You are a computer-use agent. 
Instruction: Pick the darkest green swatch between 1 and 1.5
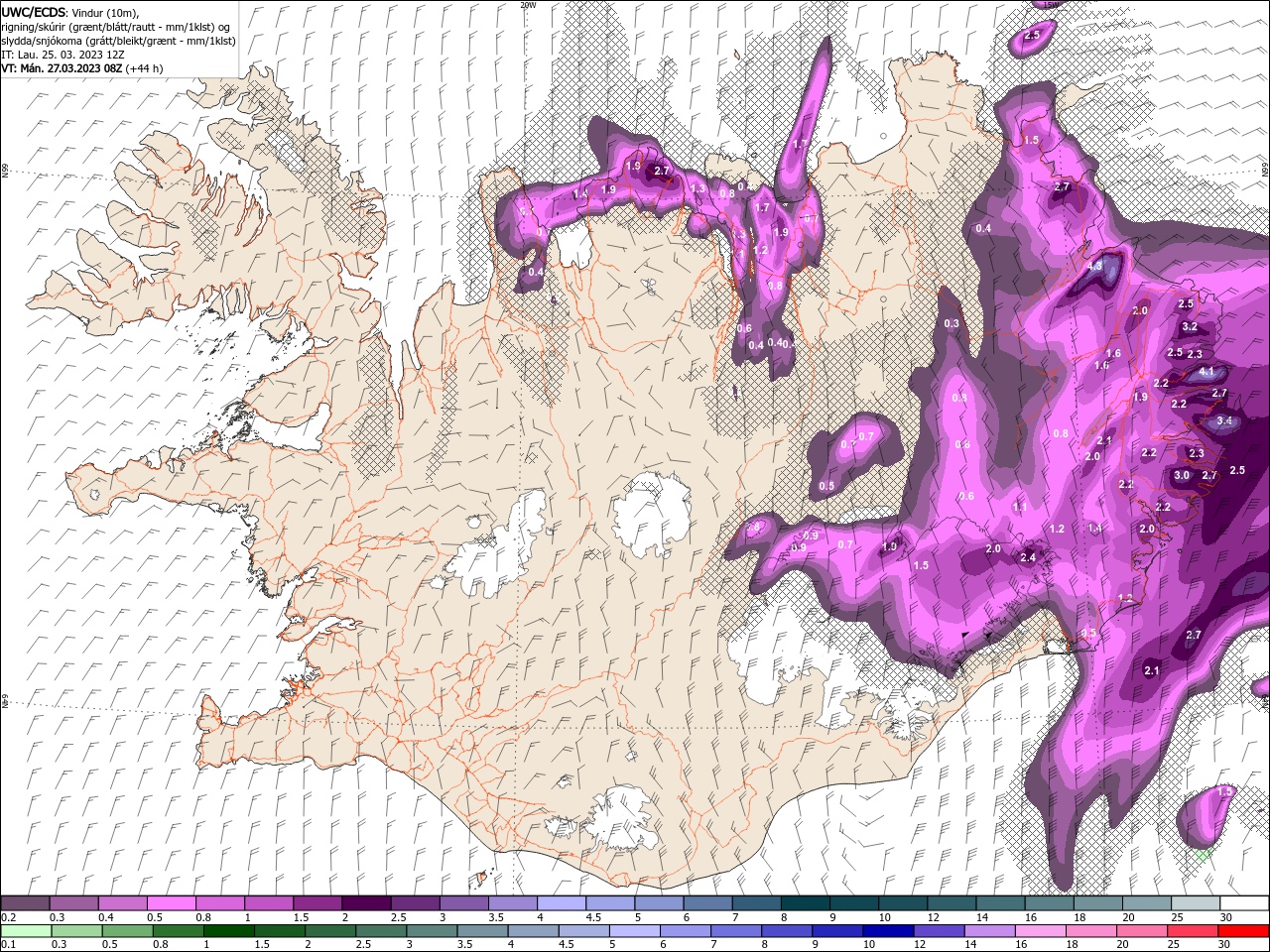tap(230, 930)
